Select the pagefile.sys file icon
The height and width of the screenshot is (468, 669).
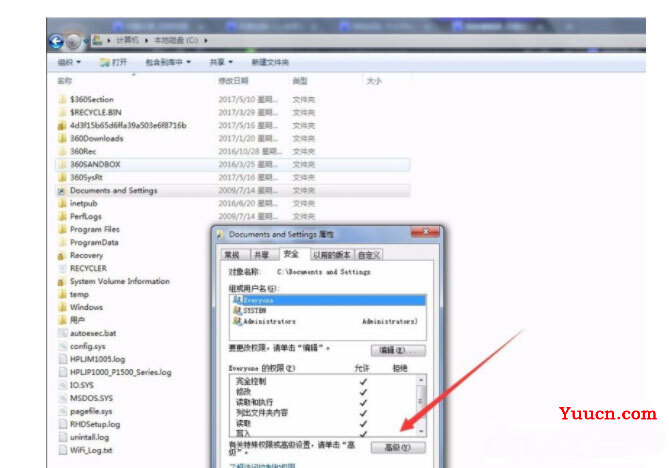coord(63,411)
